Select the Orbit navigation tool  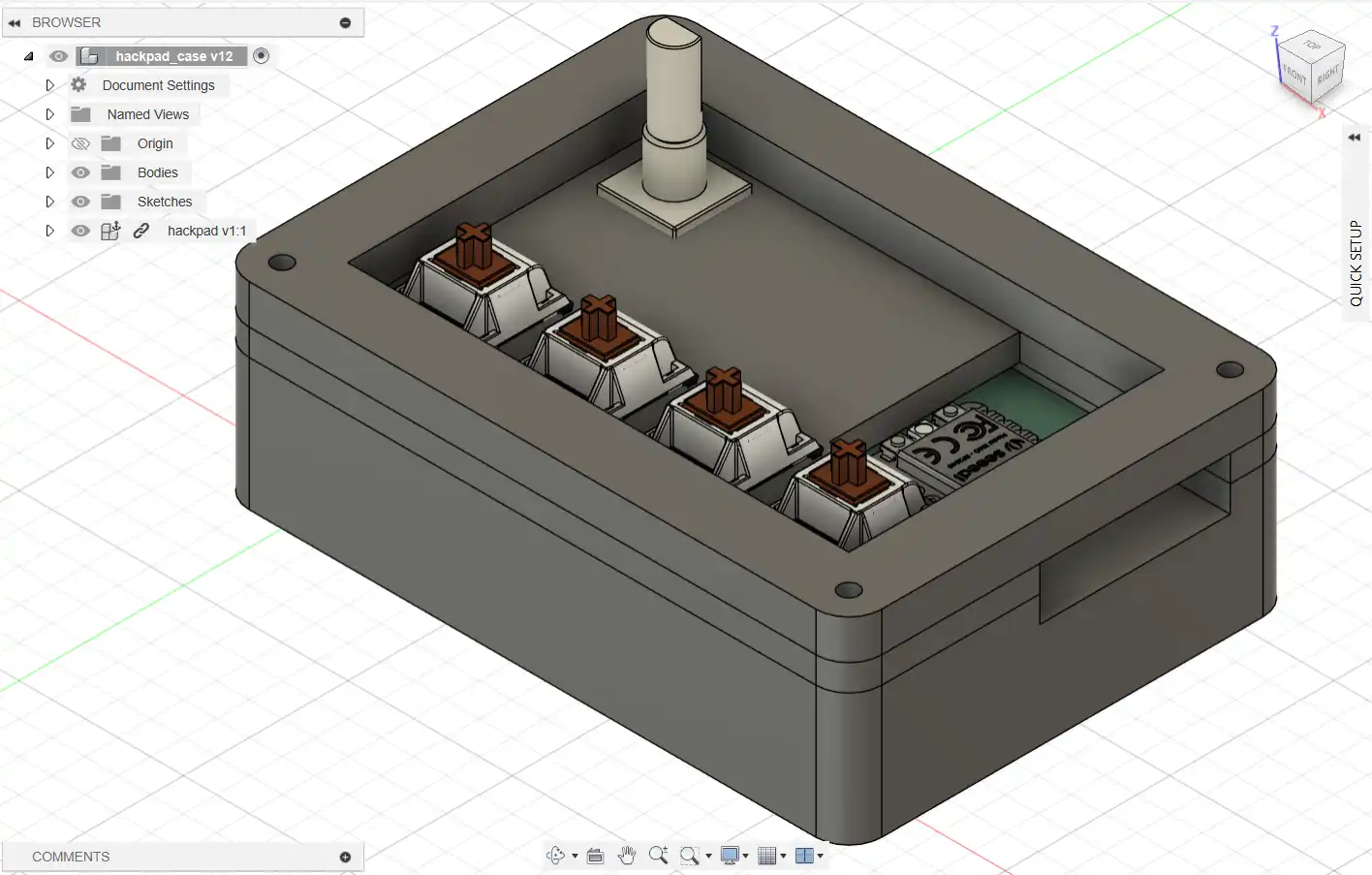pyautogui.click(x=555, y=856)
